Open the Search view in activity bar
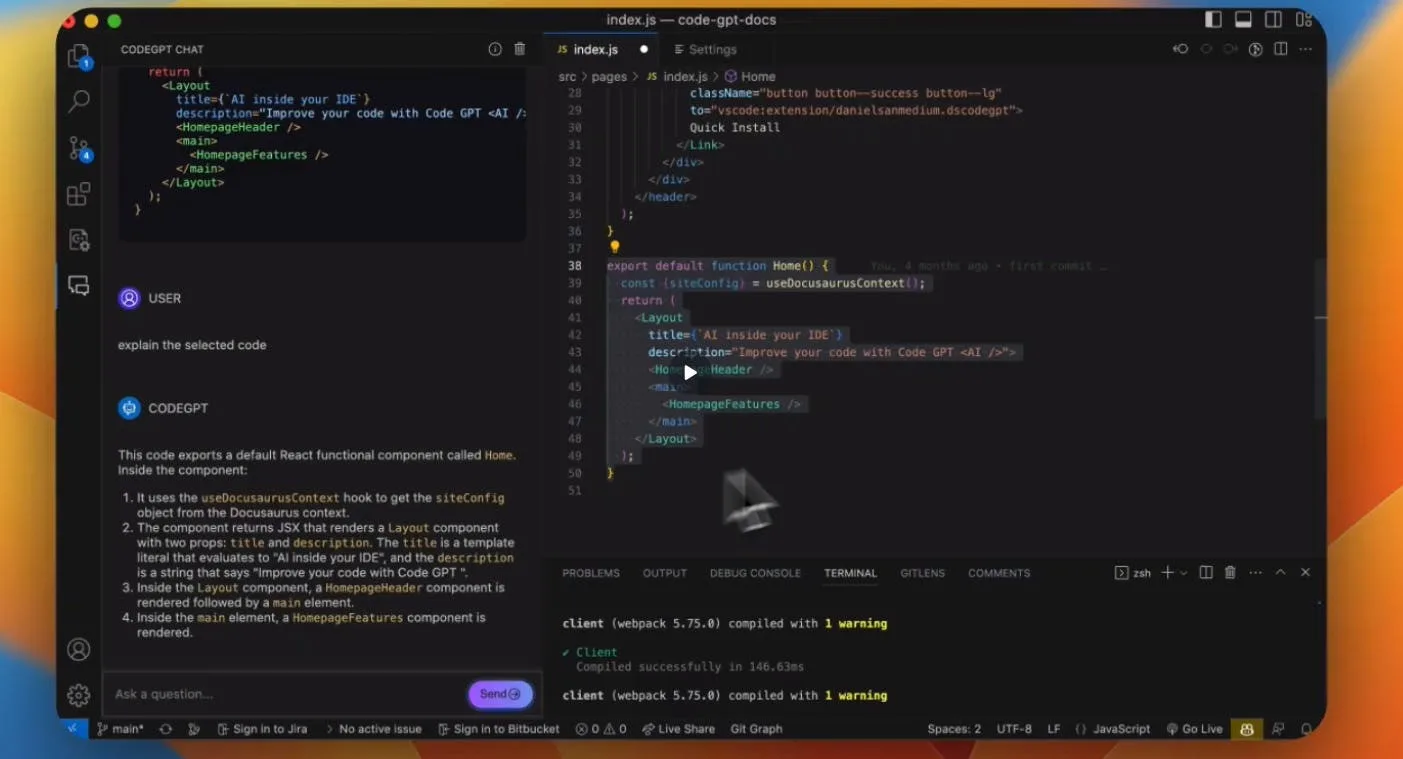Image resolution: width=1403 pixels, height=759 pixels. click(x=78, y=101)
